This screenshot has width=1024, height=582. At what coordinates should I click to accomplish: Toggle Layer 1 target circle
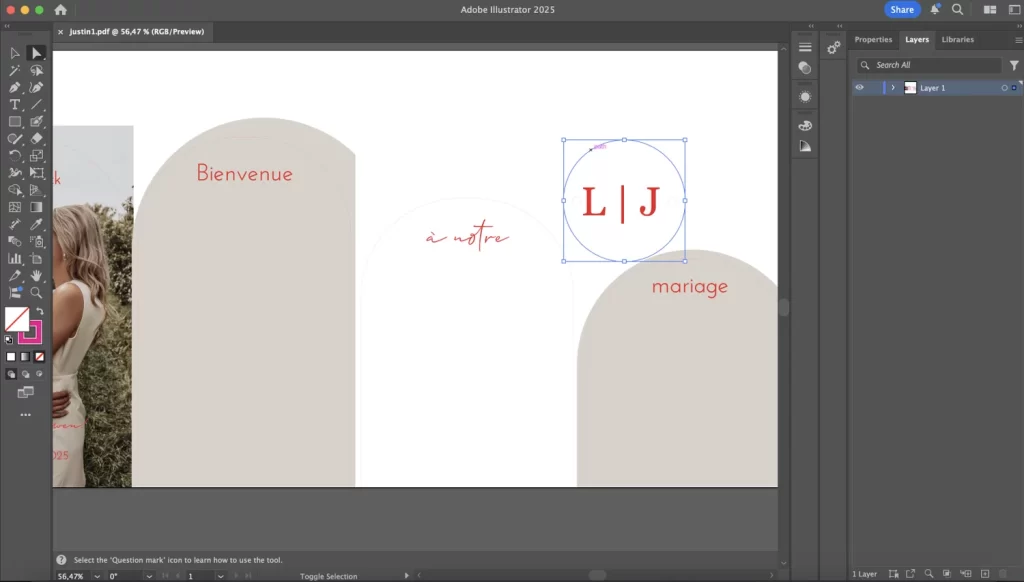point(1004,88)
